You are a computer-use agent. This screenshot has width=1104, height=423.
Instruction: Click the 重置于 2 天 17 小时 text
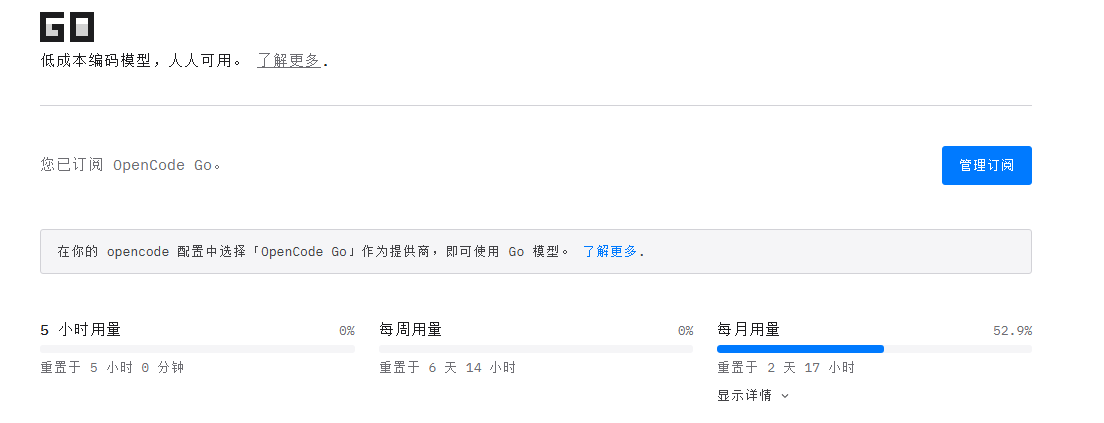coord(786,367)
